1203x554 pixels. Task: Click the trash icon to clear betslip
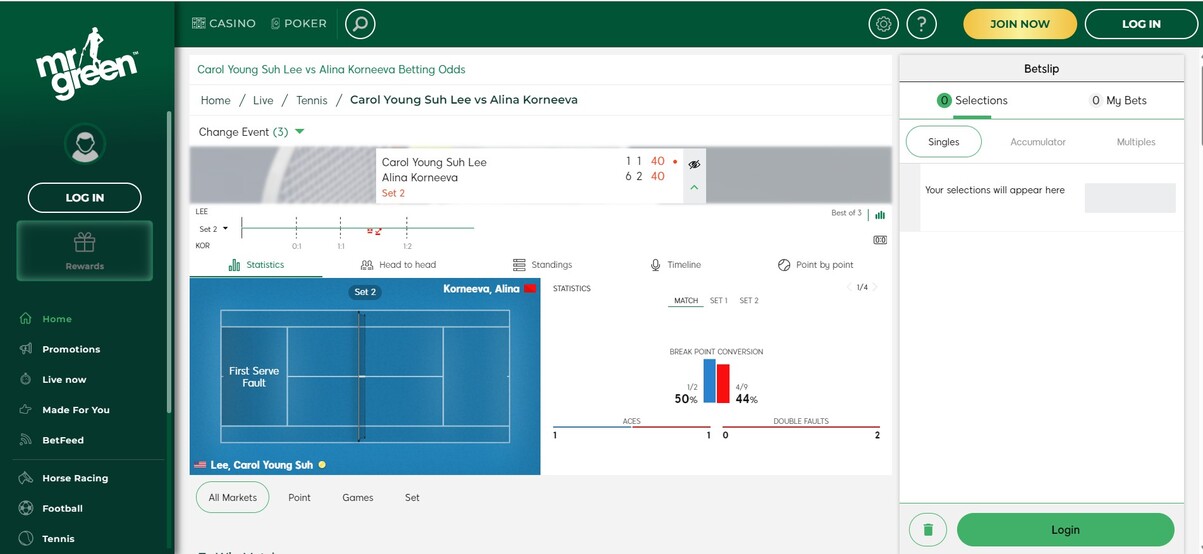[927, 530]
